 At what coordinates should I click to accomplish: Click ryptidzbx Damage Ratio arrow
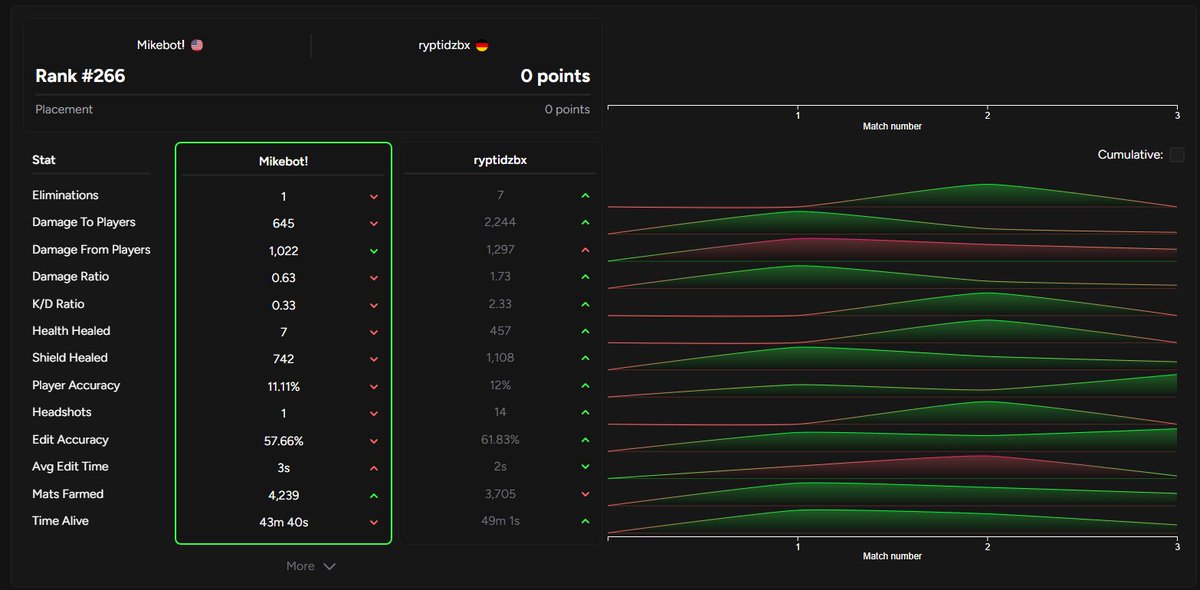585,277
